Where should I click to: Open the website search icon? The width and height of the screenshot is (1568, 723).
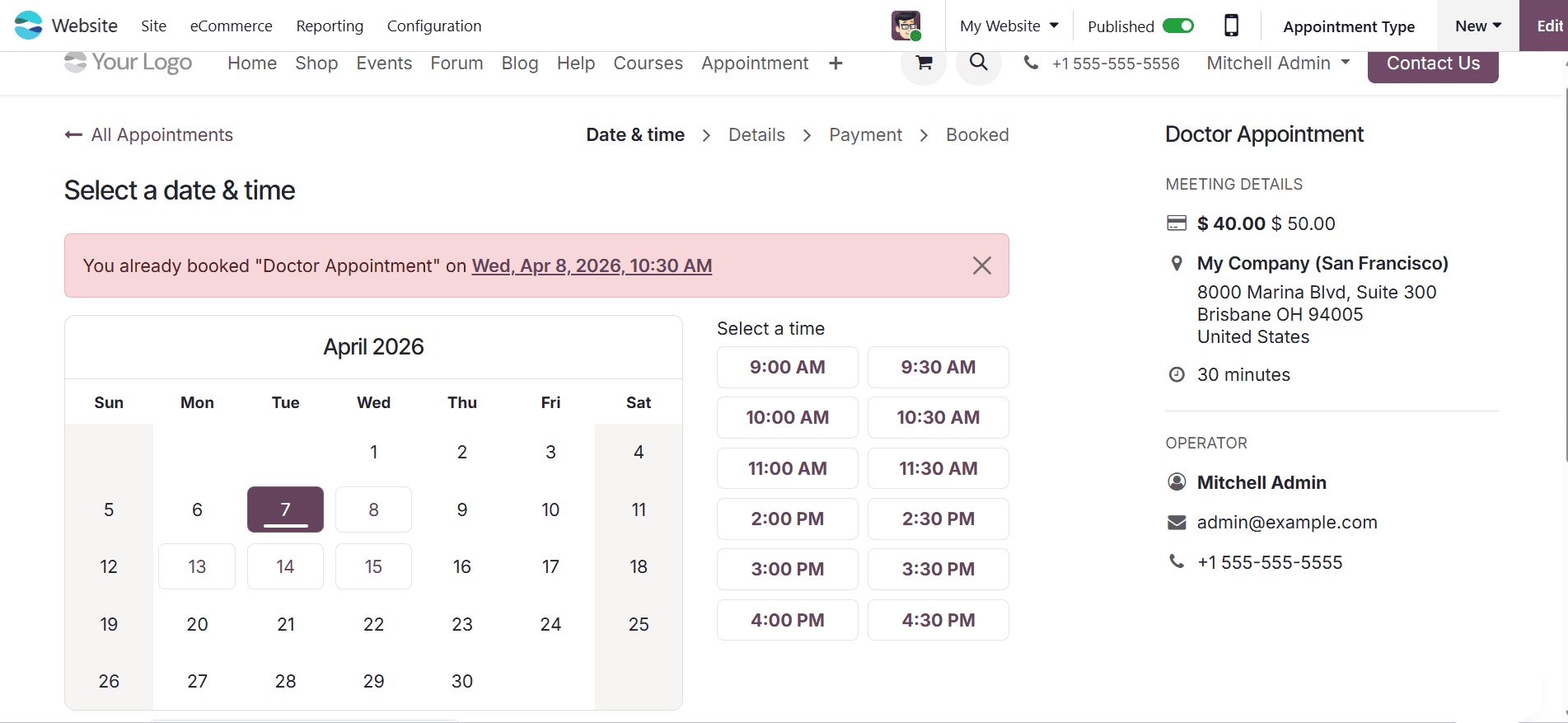pos(979,63)
